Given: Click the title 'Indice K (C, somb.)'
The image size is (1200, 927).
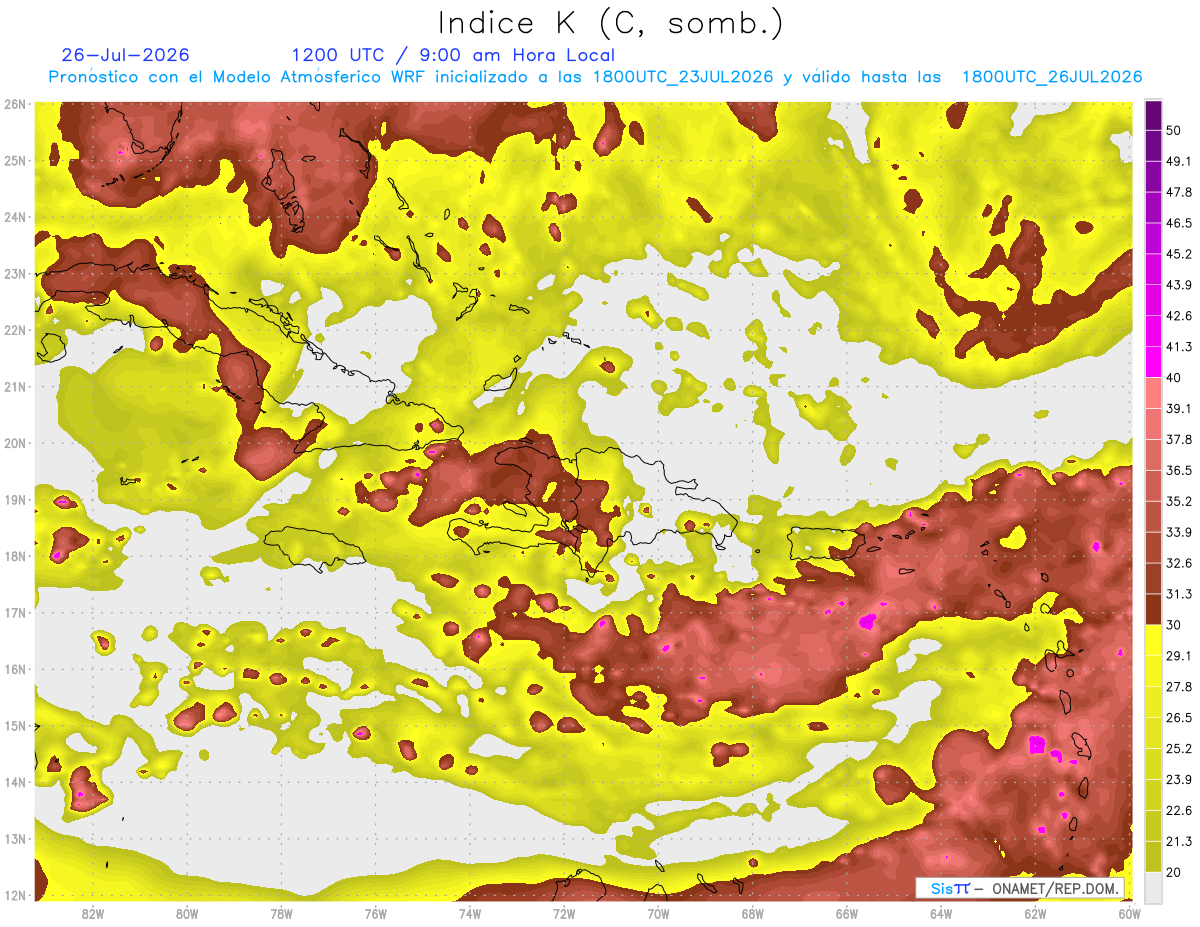Looking at the screenshot, I should (x=610, y=24).
